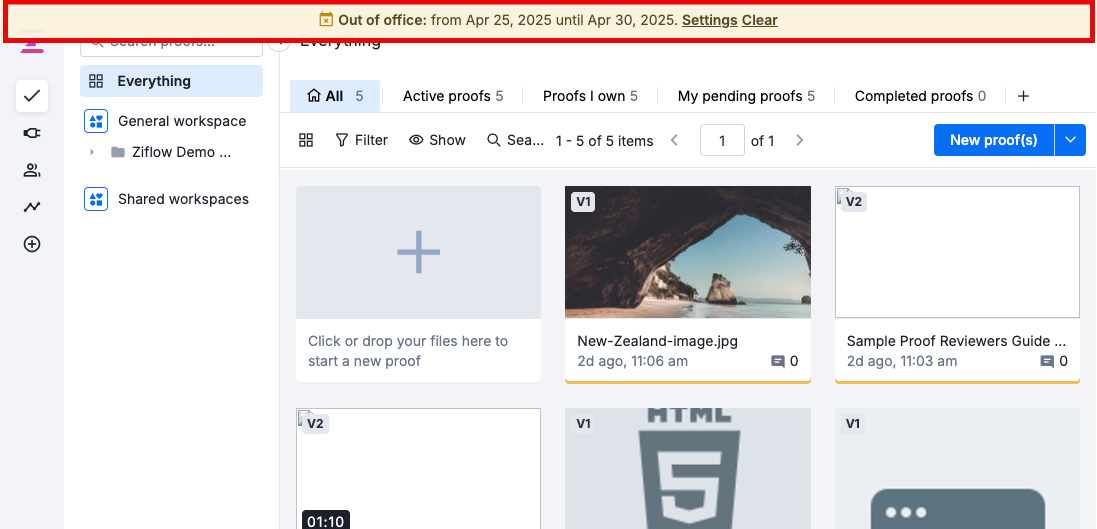Click the New proof(s) button

click(x=993, y=140)
